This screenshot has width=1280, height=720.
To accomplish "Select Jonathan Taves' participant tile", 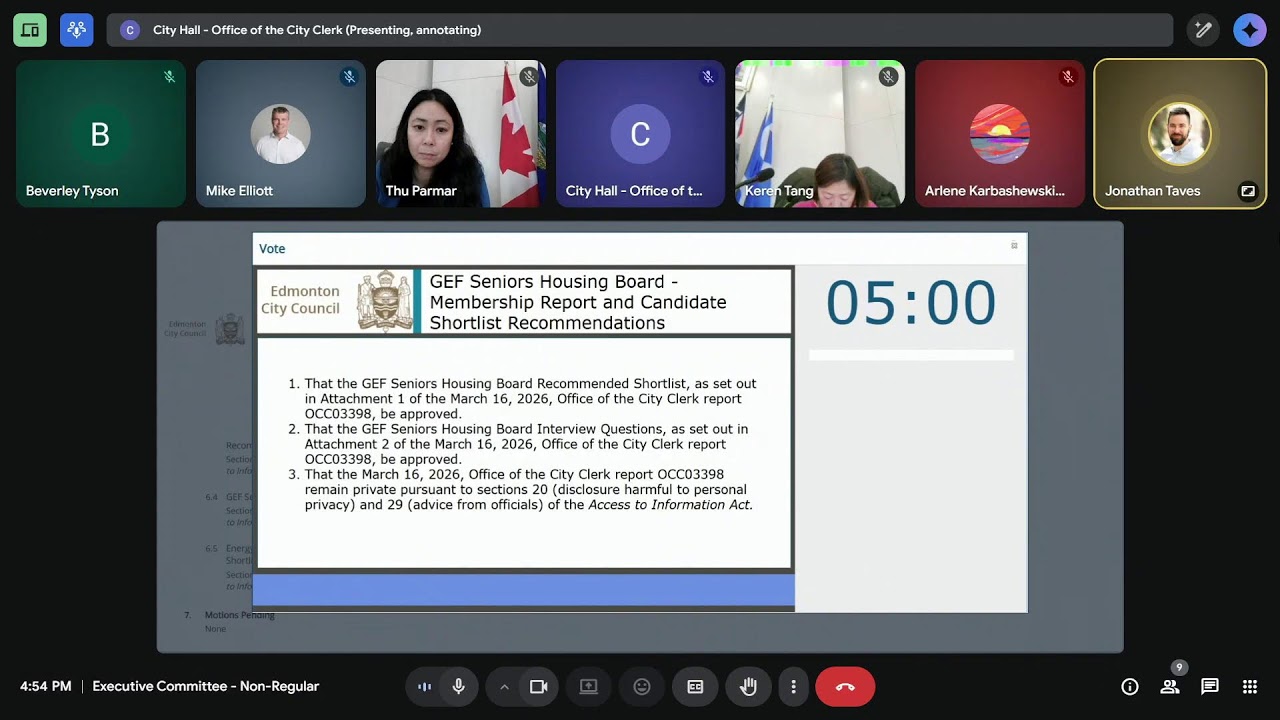I will (x=1180, y=134).
